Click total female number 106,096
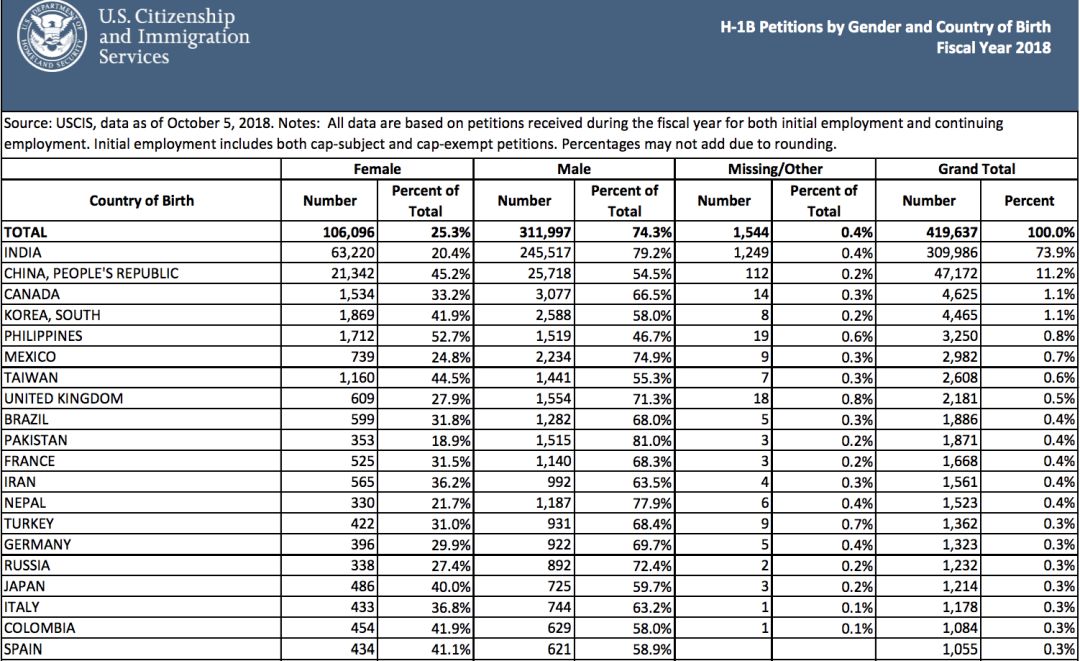 (x=349, y=233)
